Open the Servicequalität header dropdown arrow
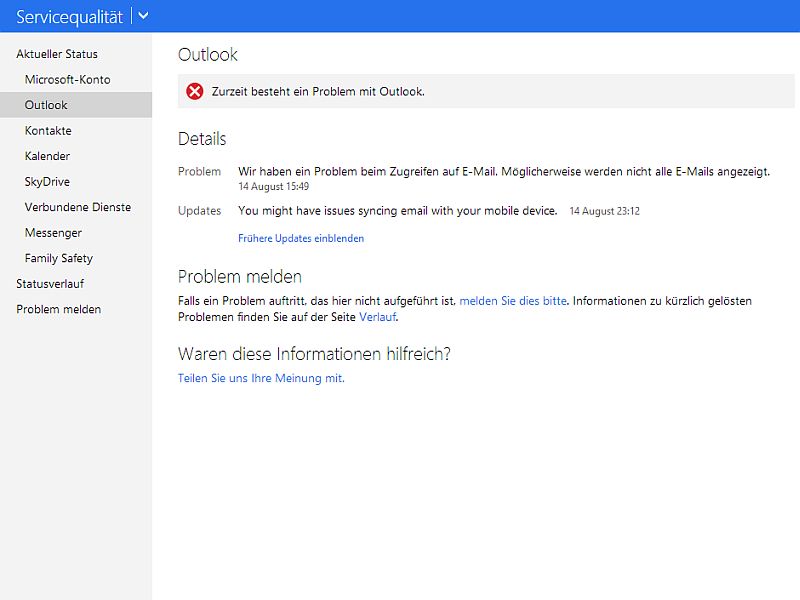This screenshot has width=800, height=600. [x=143, y=16]
